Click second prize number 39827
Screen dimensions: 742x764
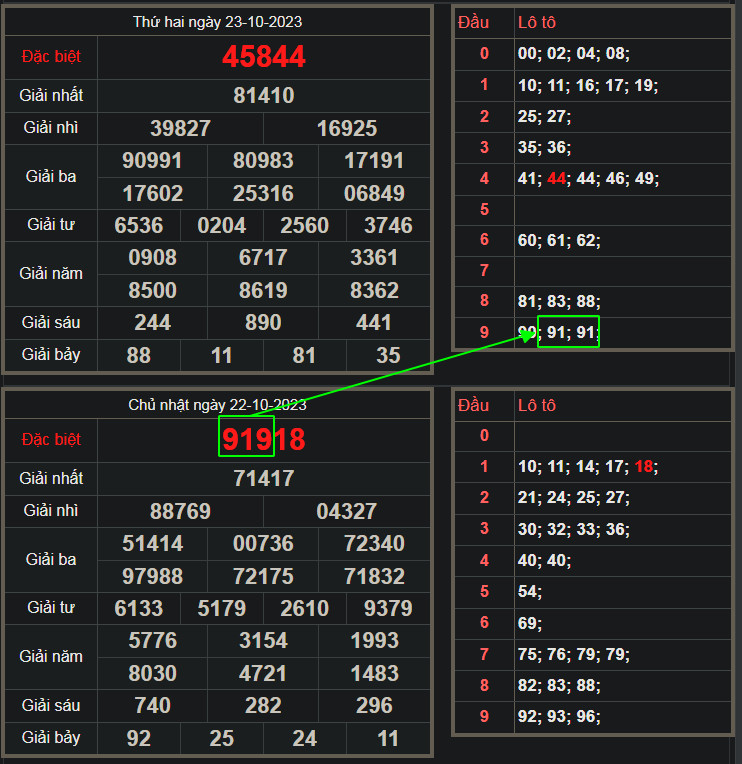click(180, 128)
